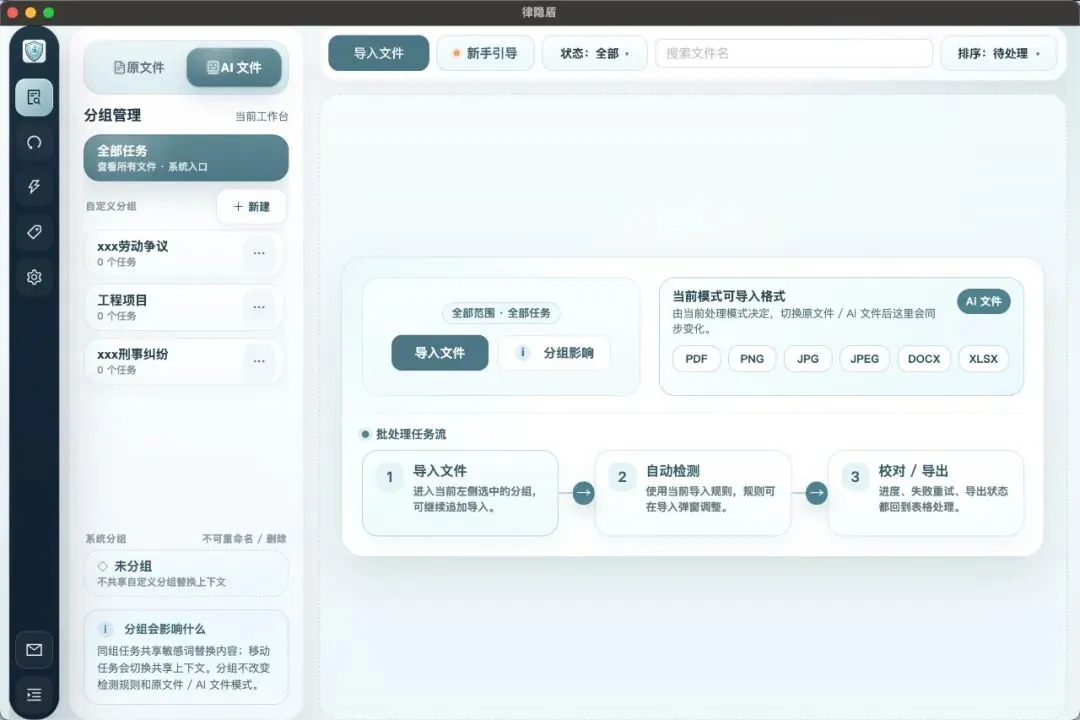Click step 3 校对 / 导出 card
The width and height of the screenshot is (1080, 720).
tap(926, 493)
